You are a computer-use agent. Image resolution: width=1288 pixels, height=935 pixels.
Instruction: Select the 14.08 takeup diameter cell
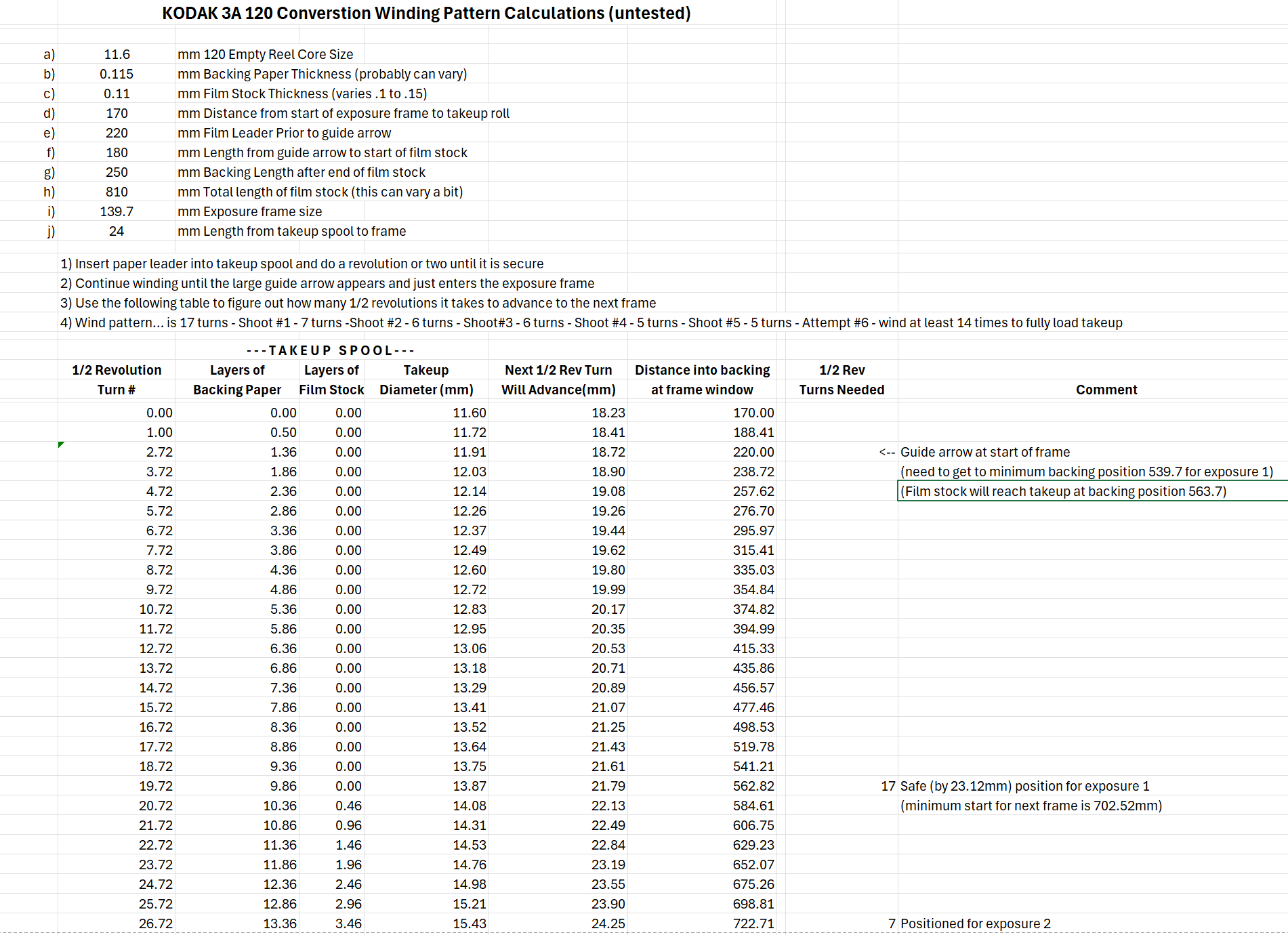click(470, 806)
